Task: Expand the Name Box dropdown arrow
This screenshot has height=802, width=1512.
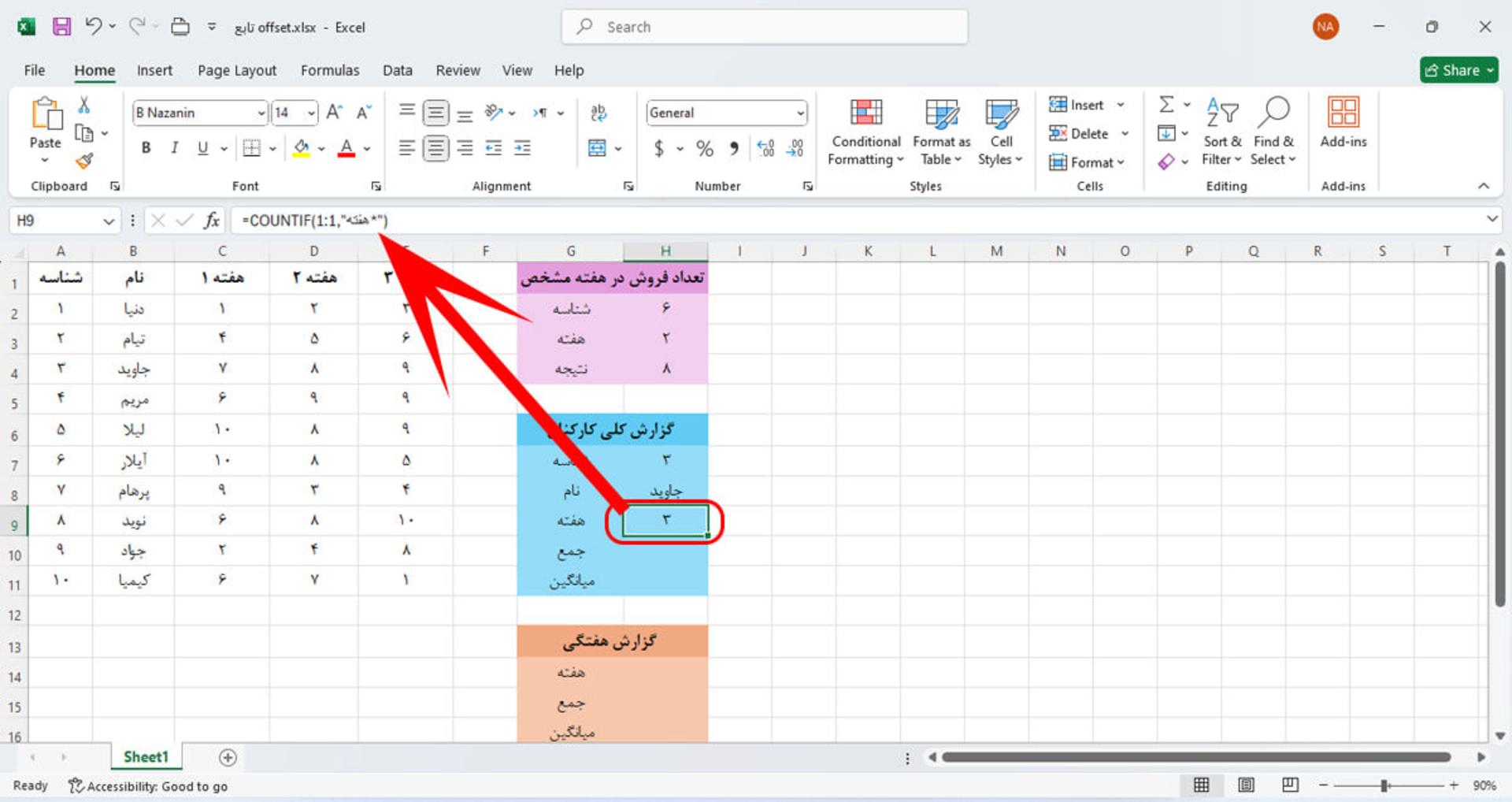Action: pyautogui.click(x=109, y=221)
